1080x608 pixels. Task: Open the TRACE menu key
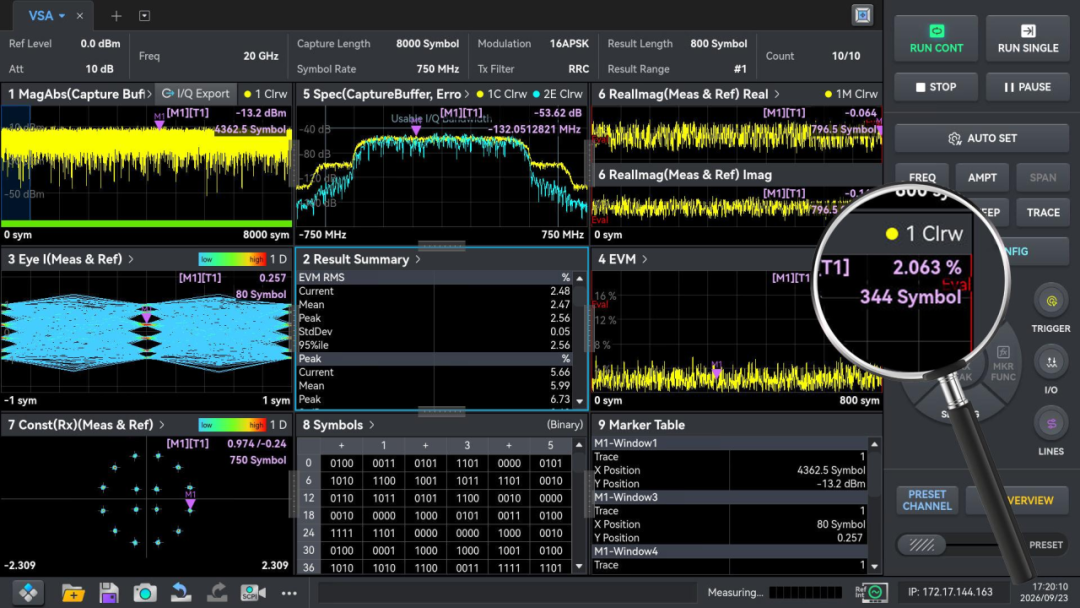tap(1043, 213)
